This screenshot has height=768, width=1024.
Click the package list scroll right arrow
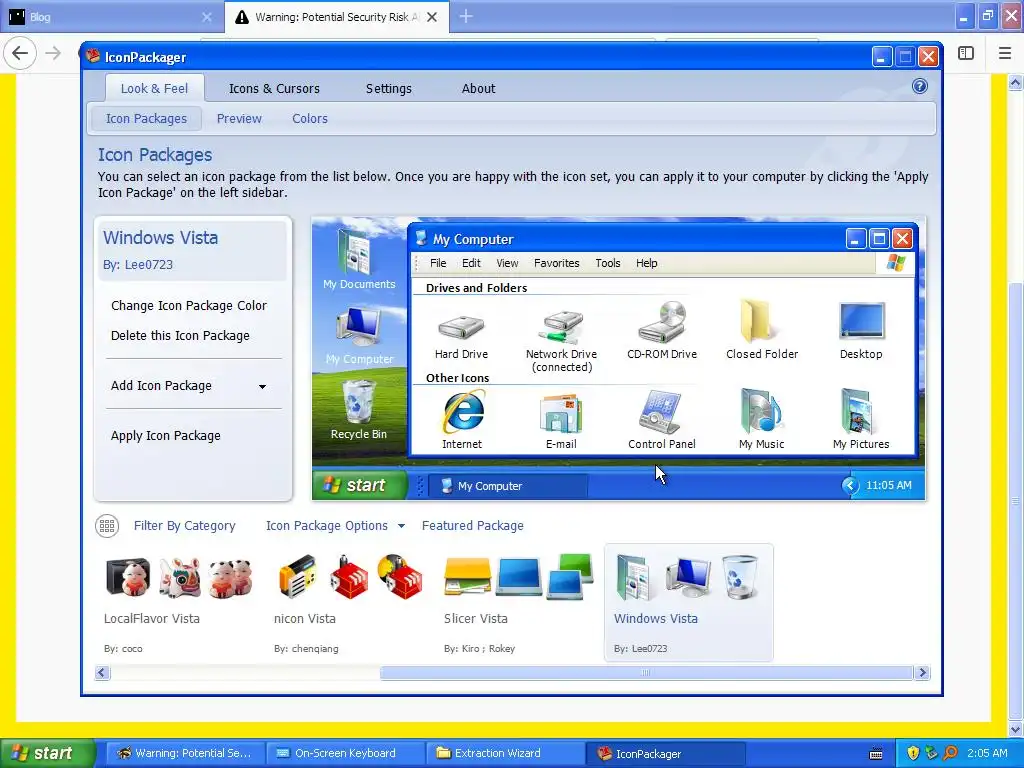coord(922,673)
